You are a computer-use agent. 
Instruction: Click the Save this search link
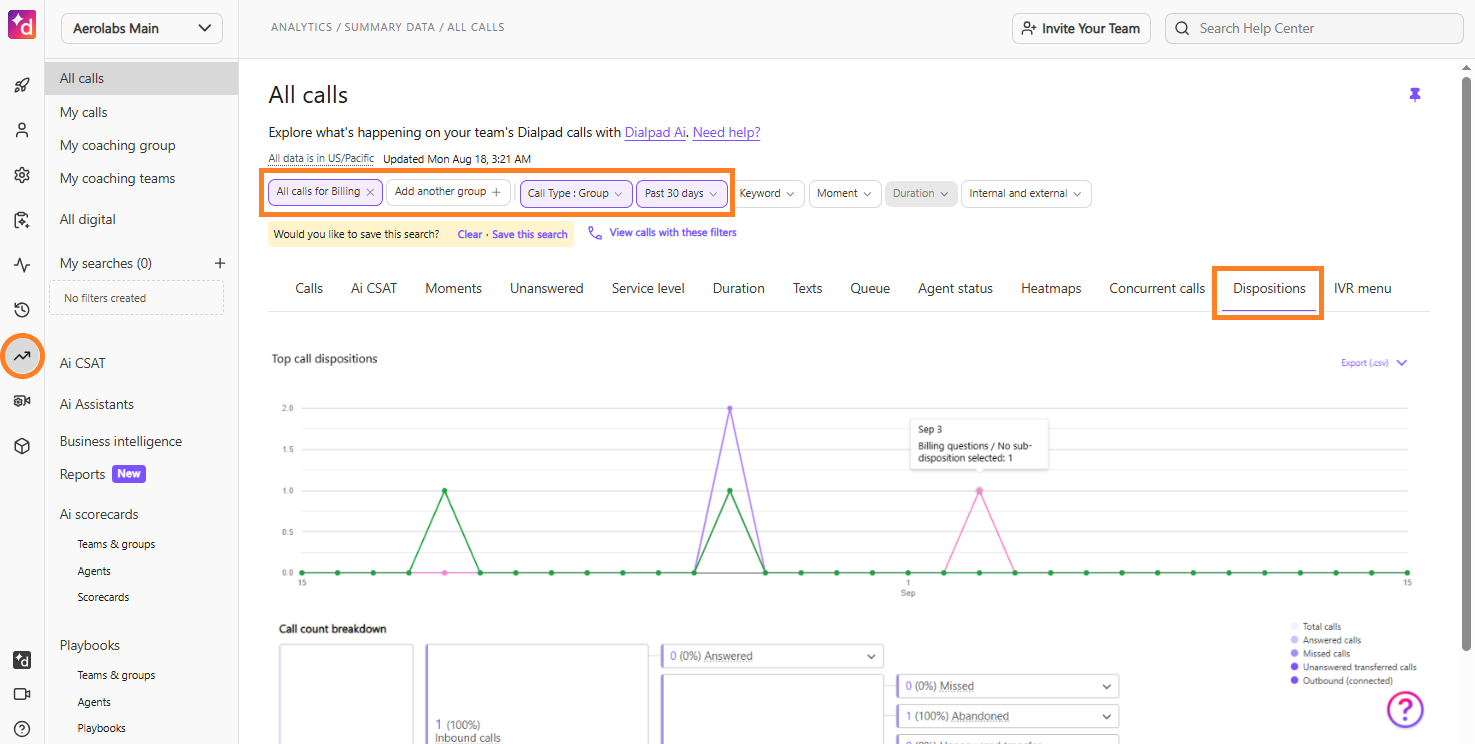[530, 234]
